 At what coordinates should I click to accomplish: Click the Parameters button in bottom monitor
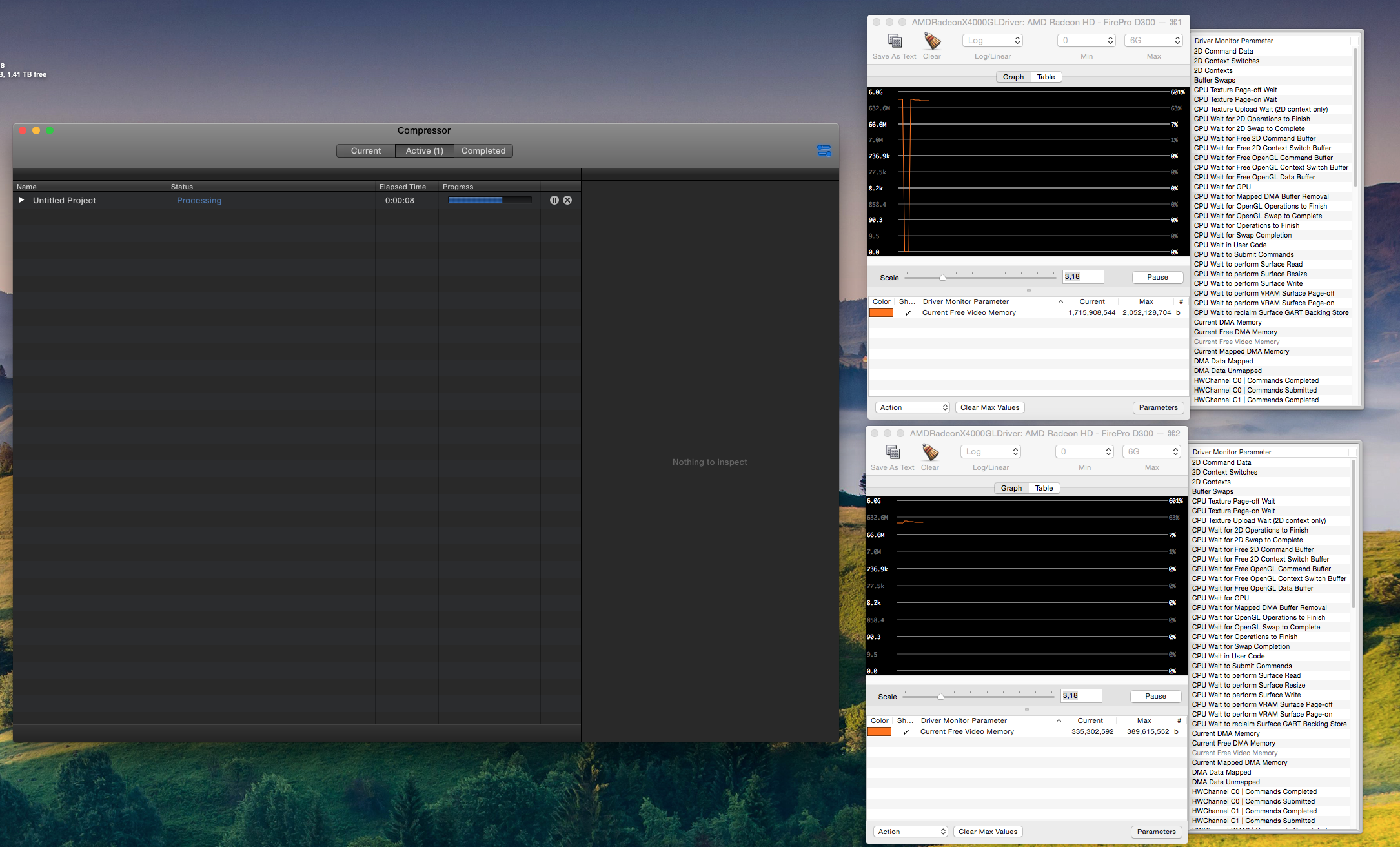pos(1156,832)
